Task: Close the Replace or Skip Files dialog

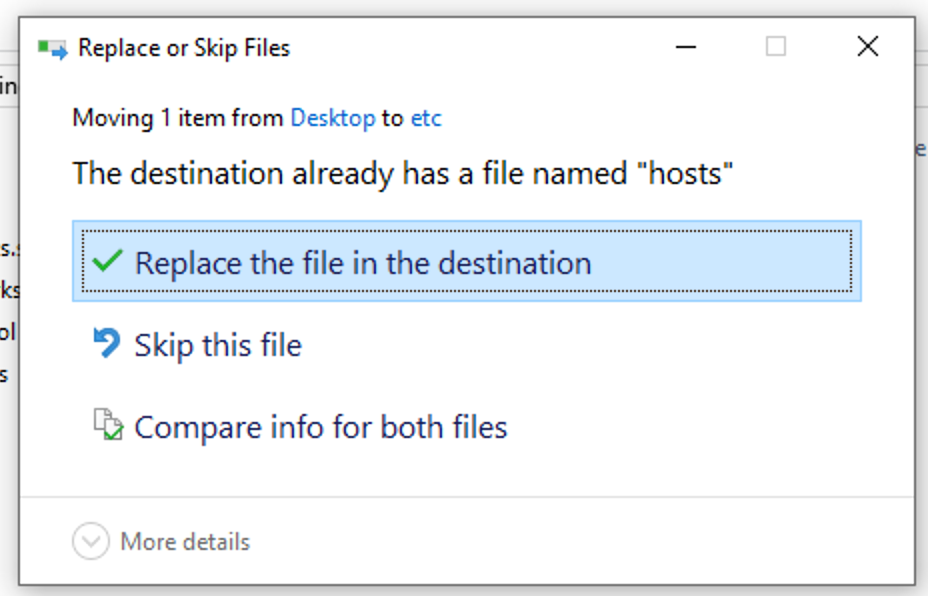Action: [x=867, y=47]
